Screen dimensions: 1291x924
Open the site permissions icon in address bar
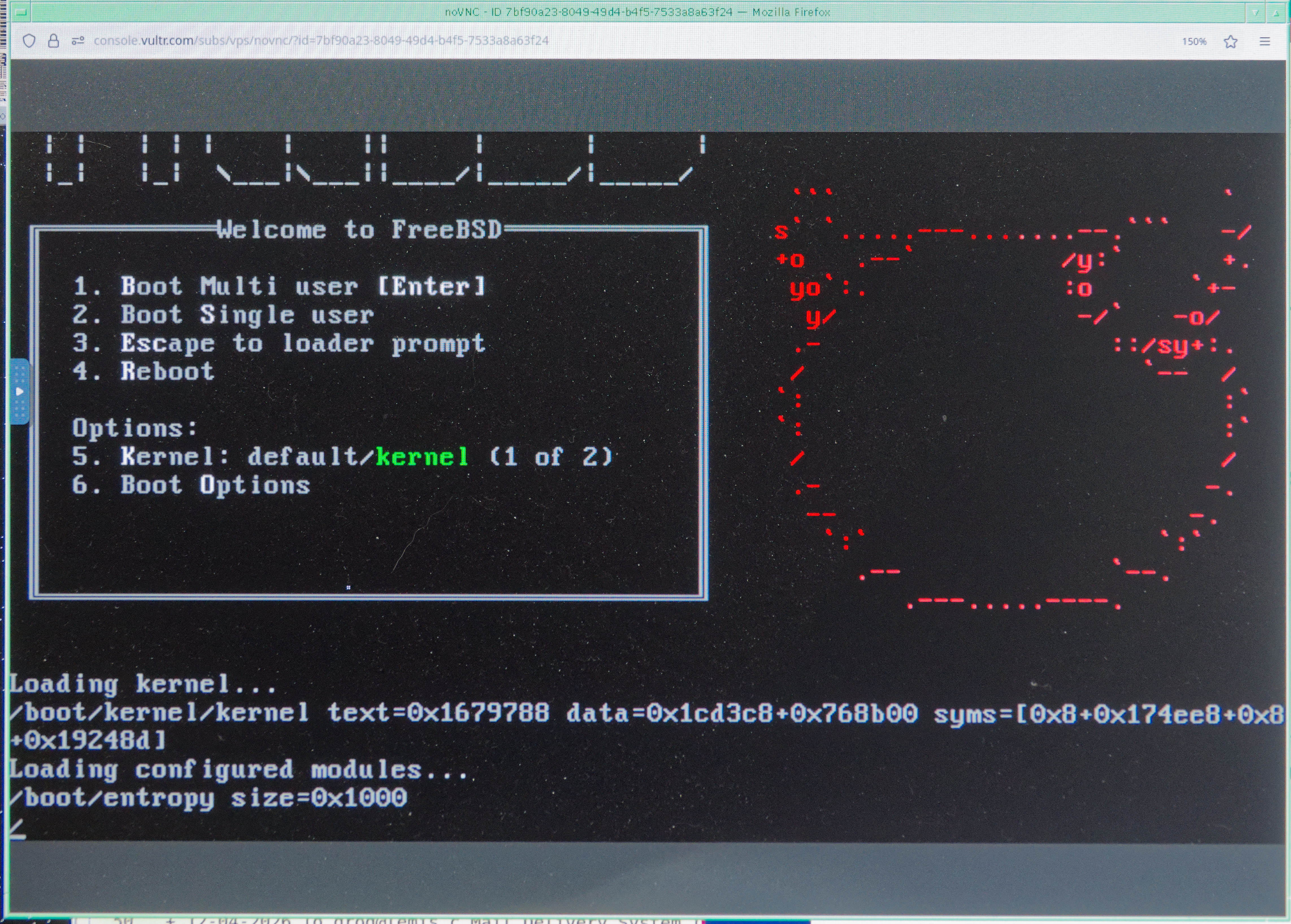click(x=78, y=40)
